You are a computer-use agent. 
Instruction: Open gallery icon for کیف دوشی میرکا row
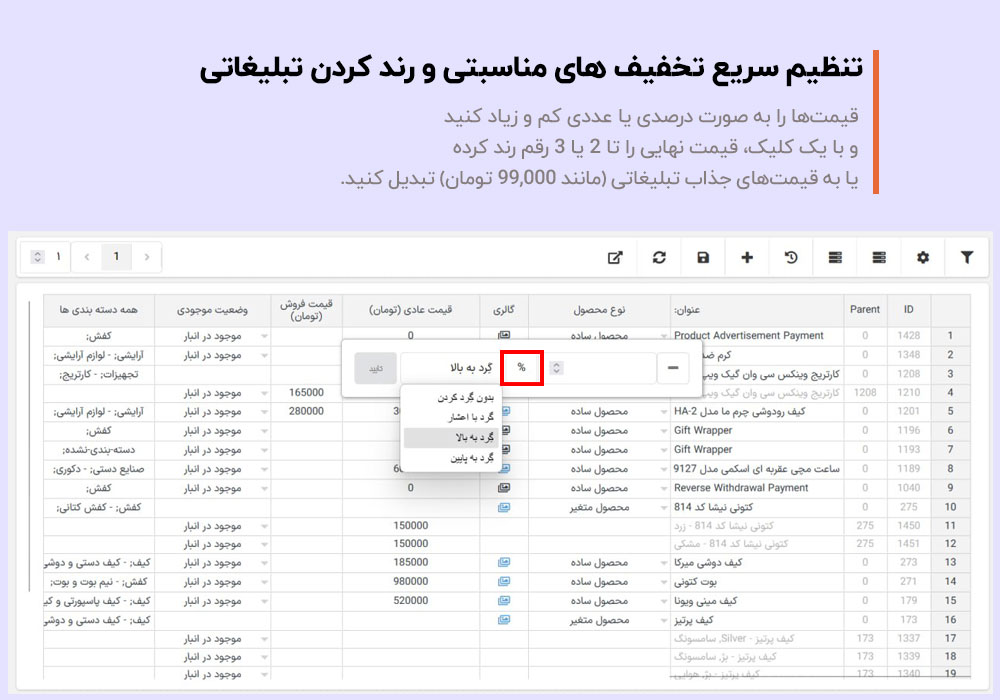pyautogui.click(x=504, y=562)
